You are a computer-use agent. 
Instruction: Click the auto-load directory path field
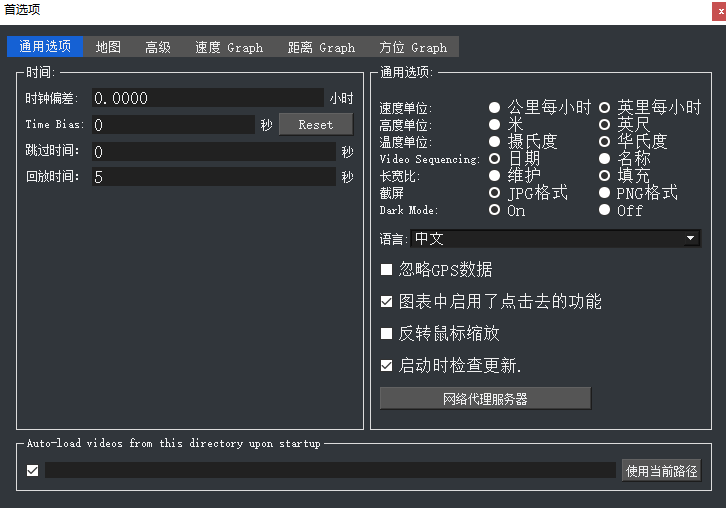330,470
